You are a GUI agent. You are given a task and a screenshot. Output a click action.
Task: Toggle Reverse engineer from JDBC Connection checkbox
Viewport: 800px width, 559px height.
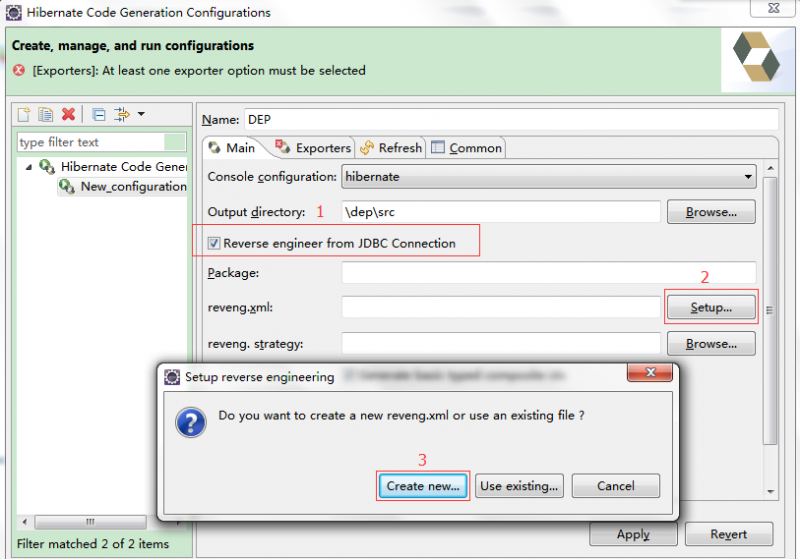tap(214, 243)
